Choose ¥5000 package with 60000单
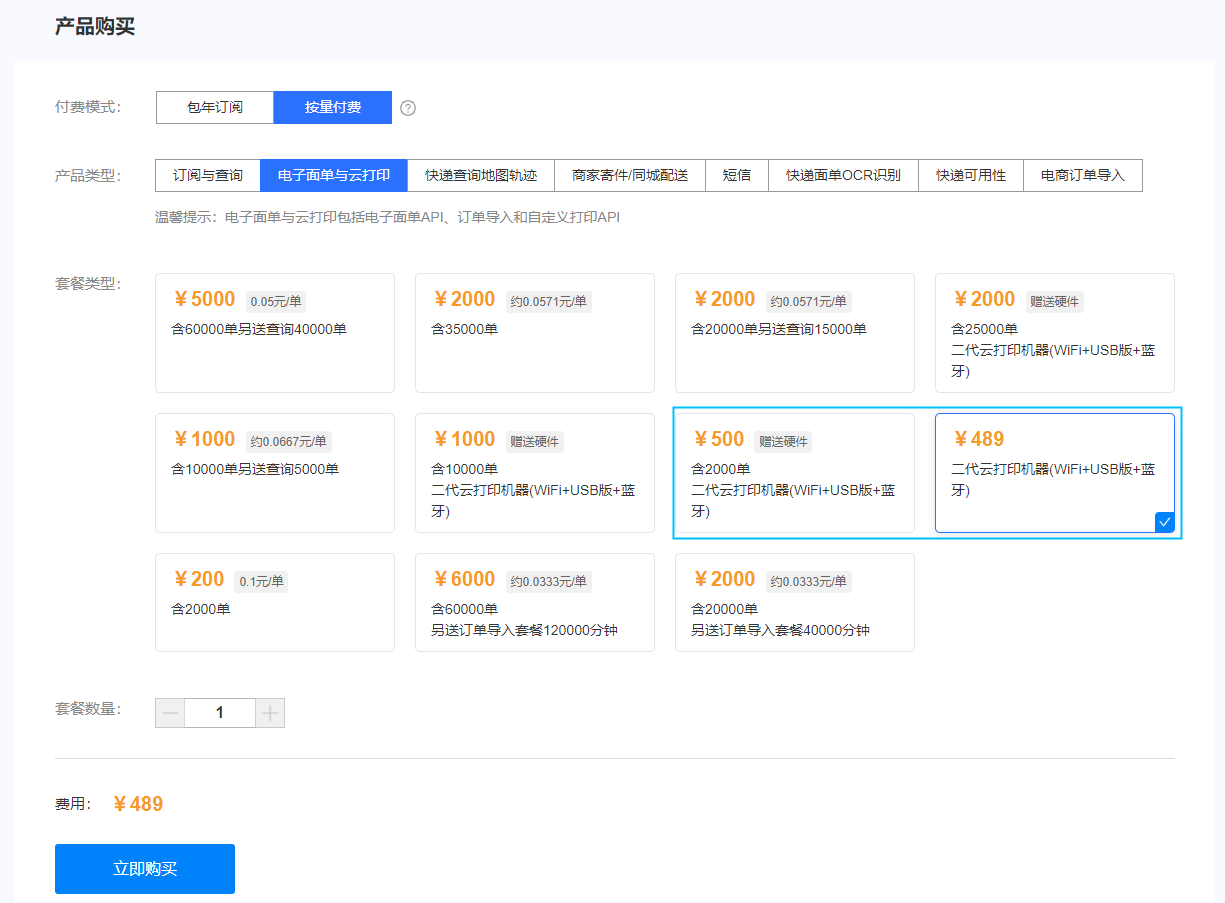Viewport: 1225px width, 903px height. [275, 333]
